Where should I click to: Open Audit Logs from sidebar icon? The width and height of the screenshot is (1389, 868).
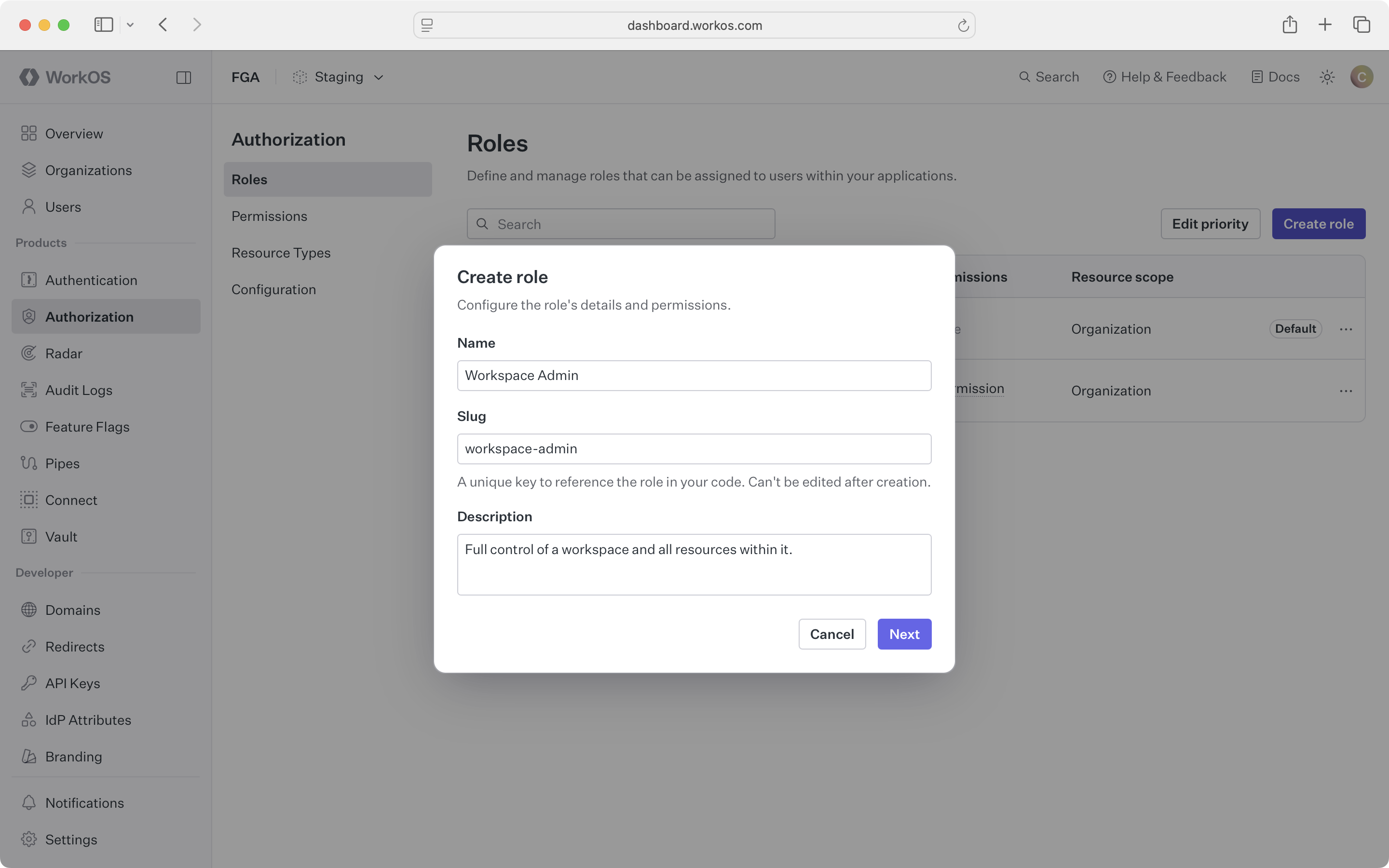click(x=29, y=390)
